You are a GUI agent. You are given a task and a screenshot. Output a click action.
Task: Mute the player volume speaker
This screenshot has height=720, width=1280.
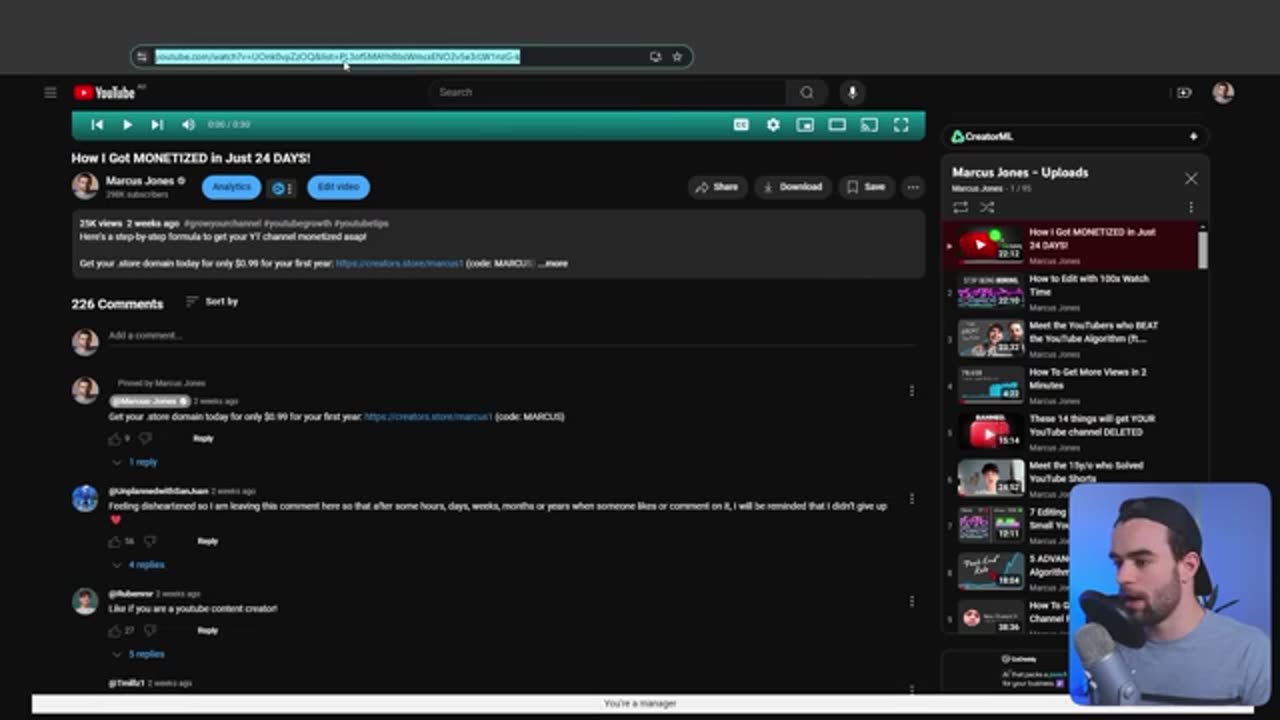tap(188, 125)
